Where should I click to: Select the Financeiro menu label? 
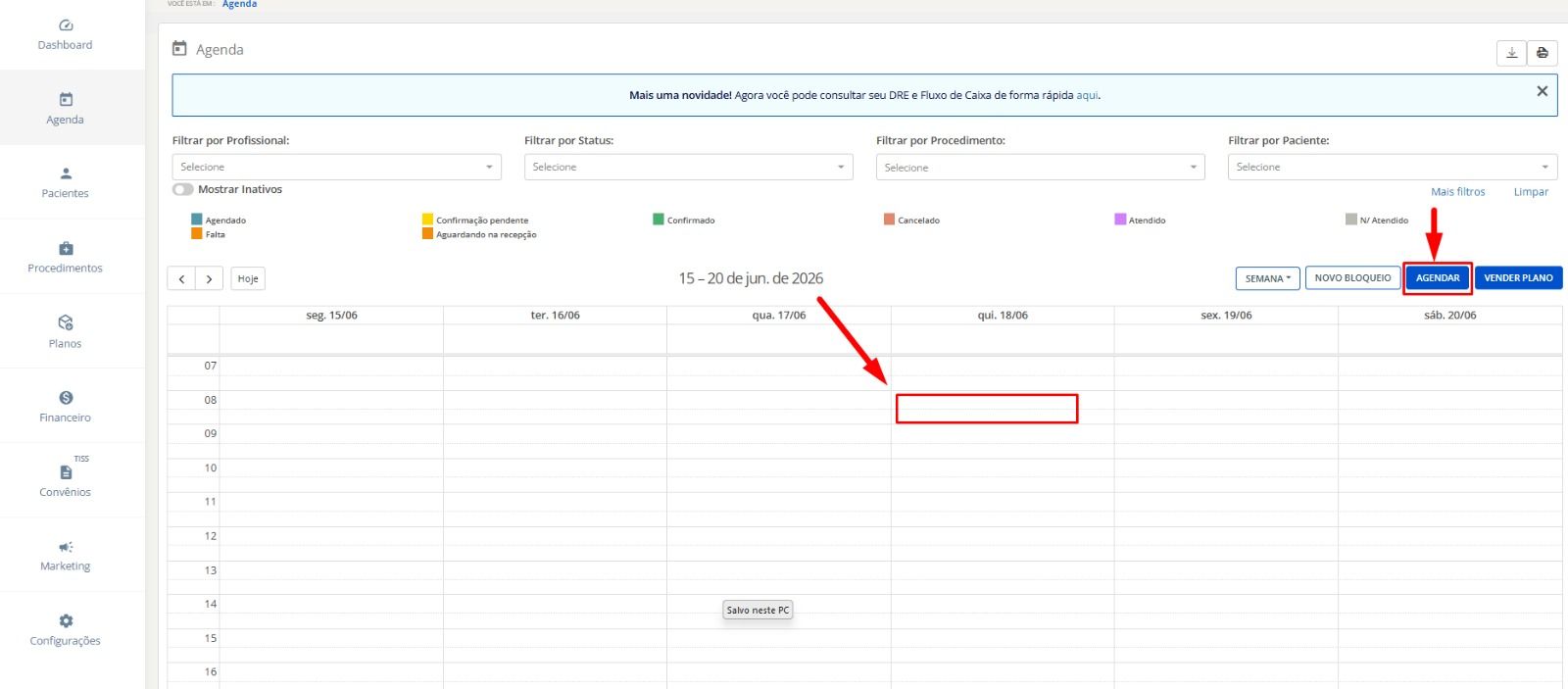click(66, 418)
